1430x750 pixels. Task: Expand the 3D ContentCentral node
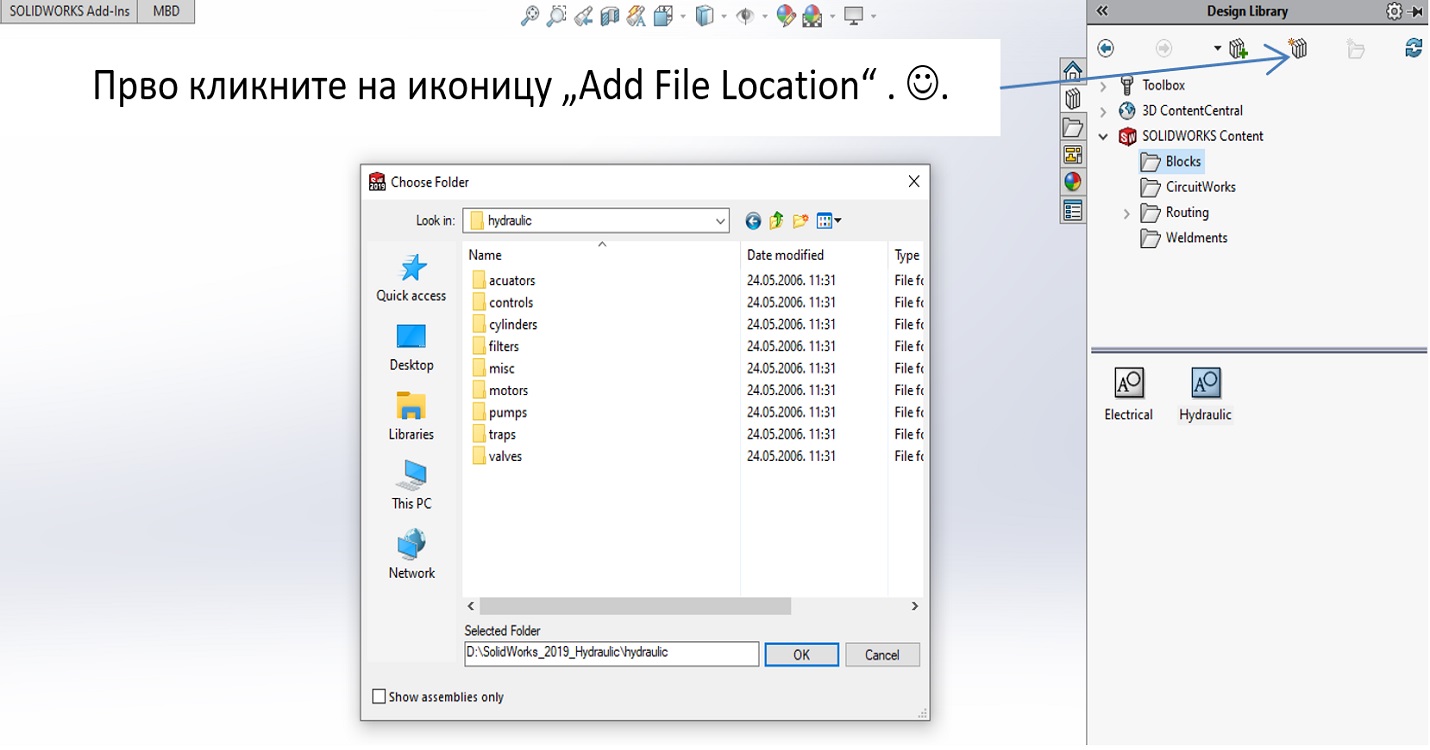1103,111
